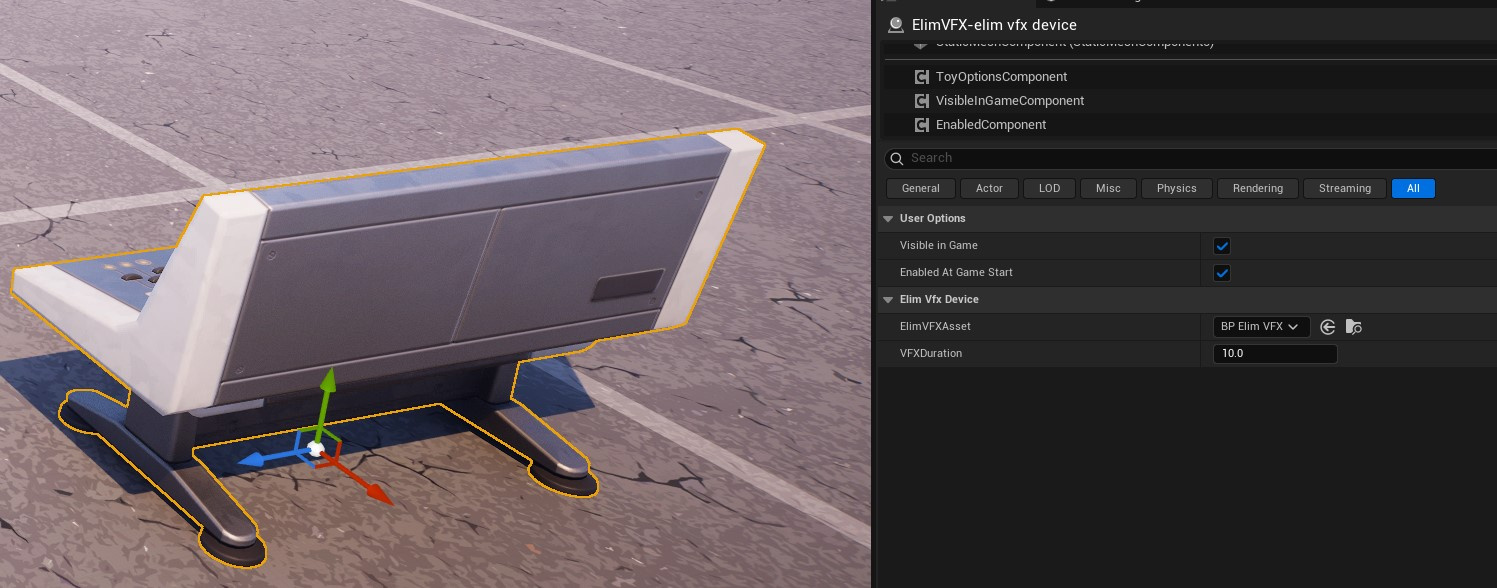Select the VisibleInGameComponent row
Image resolution: width=1497 pixels, height=588 pixels.
[1189, 101]
